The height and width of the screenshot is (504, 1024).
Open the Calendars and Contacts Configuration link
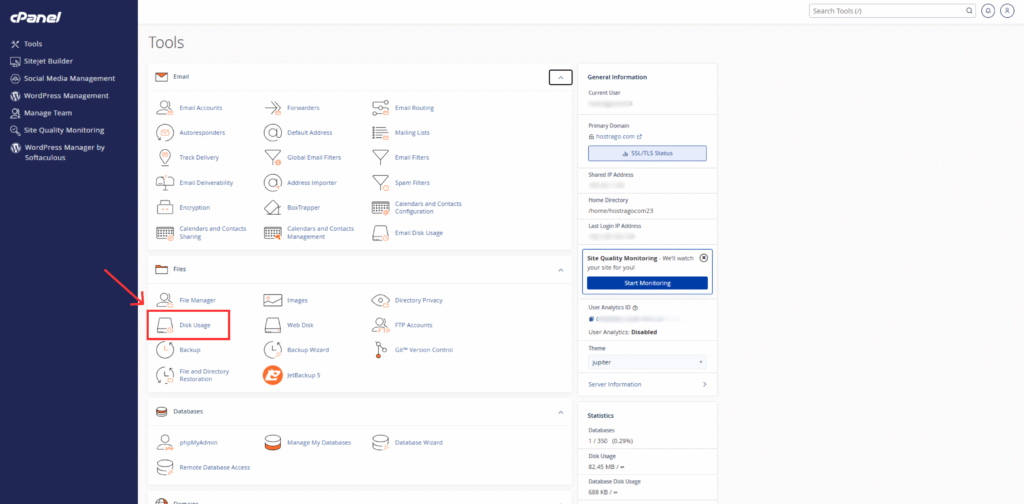tap(428, 208)
